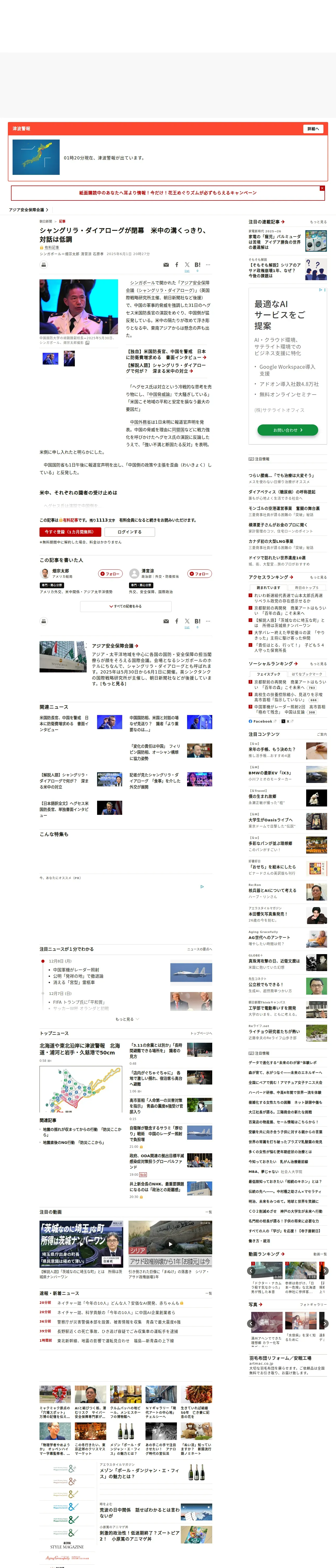Click lower mail share icon below reporters
336x1568 pixels.
pos(166,621)
